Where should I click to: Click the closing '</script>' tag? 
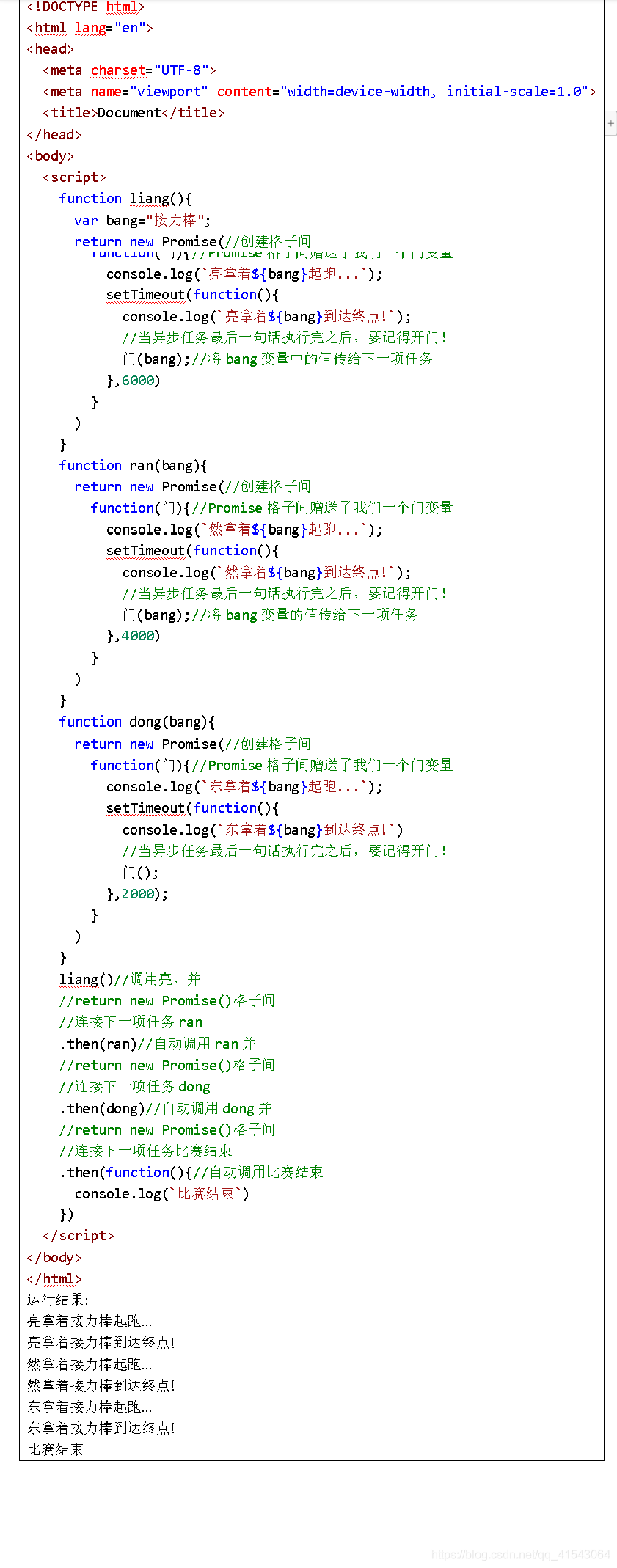click(x=79, y=1236)
